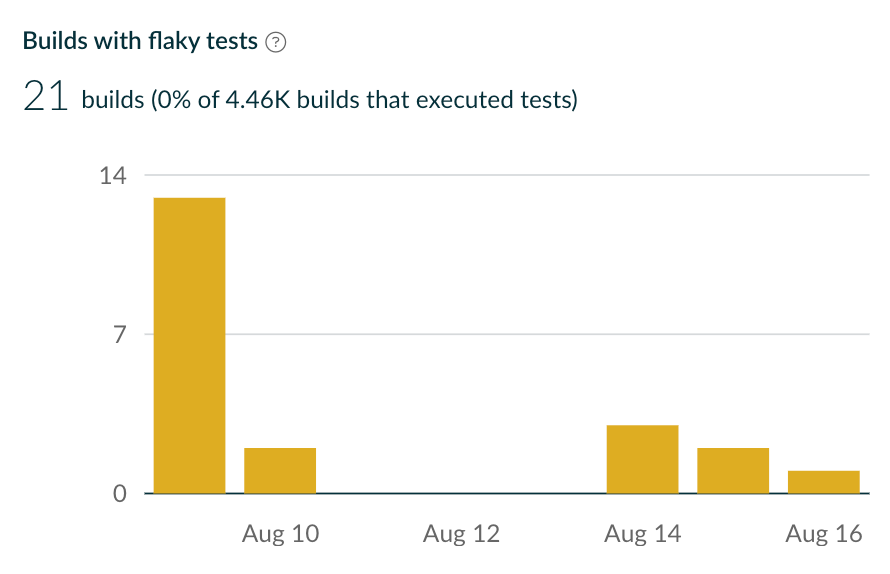Click the "14" y-axis label
The image size is (890, 574).
(x=112, y=175)
